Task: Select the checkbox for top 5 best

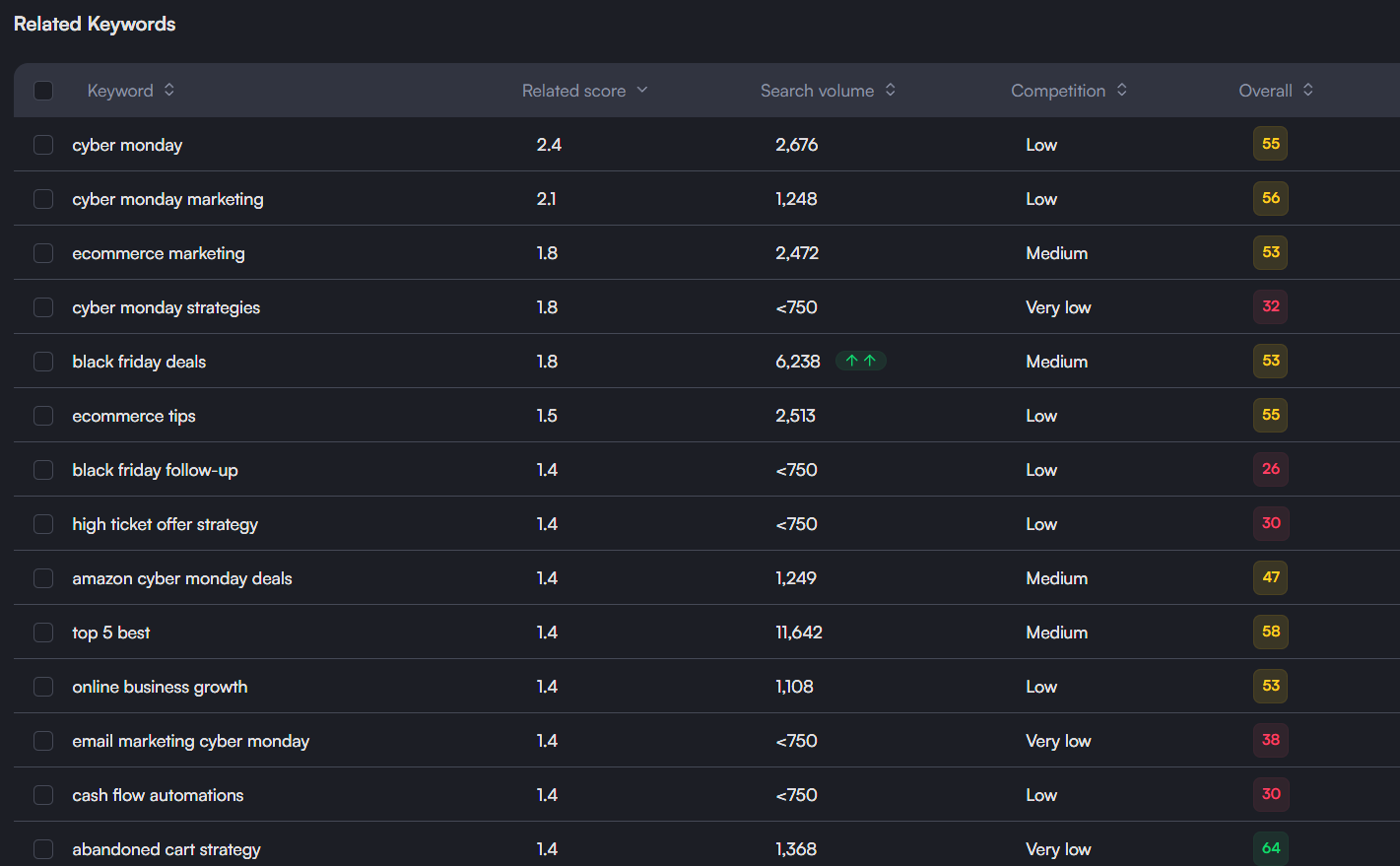Action: (42, 632)
